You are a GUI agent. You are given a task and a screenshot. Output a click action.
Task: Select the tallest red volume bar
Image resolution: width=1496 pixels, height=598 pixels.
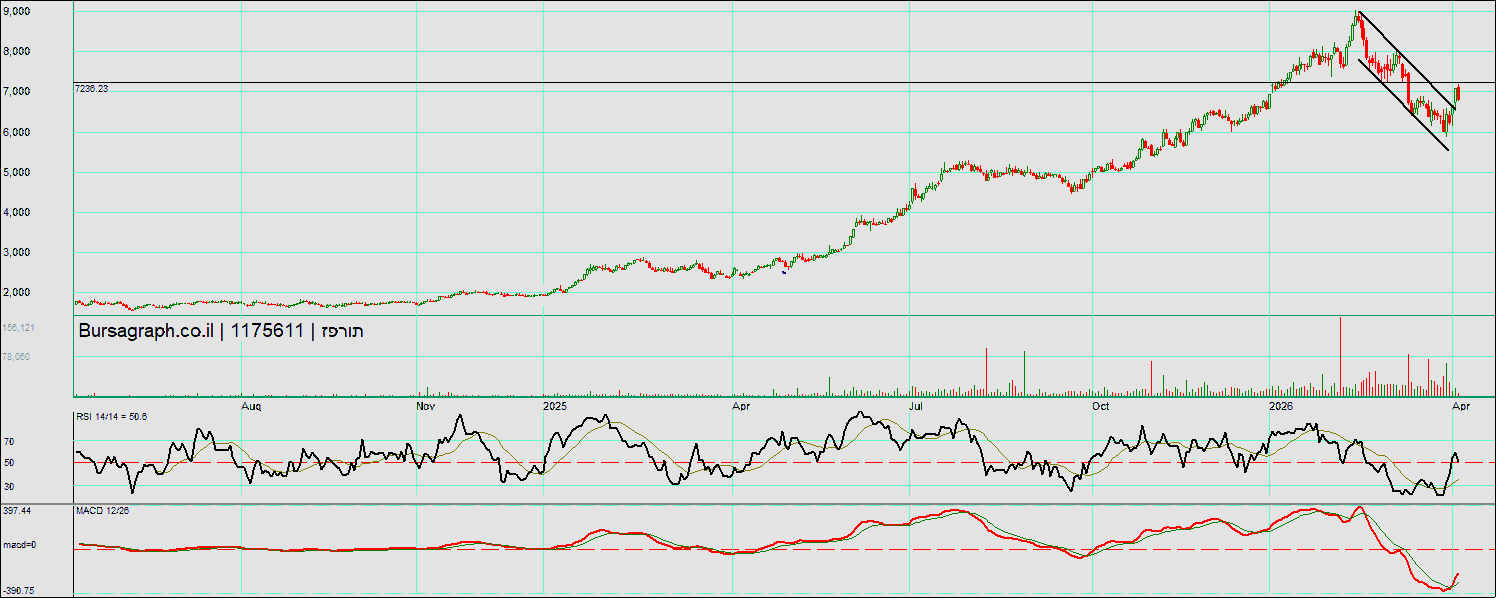(1340, 356)
